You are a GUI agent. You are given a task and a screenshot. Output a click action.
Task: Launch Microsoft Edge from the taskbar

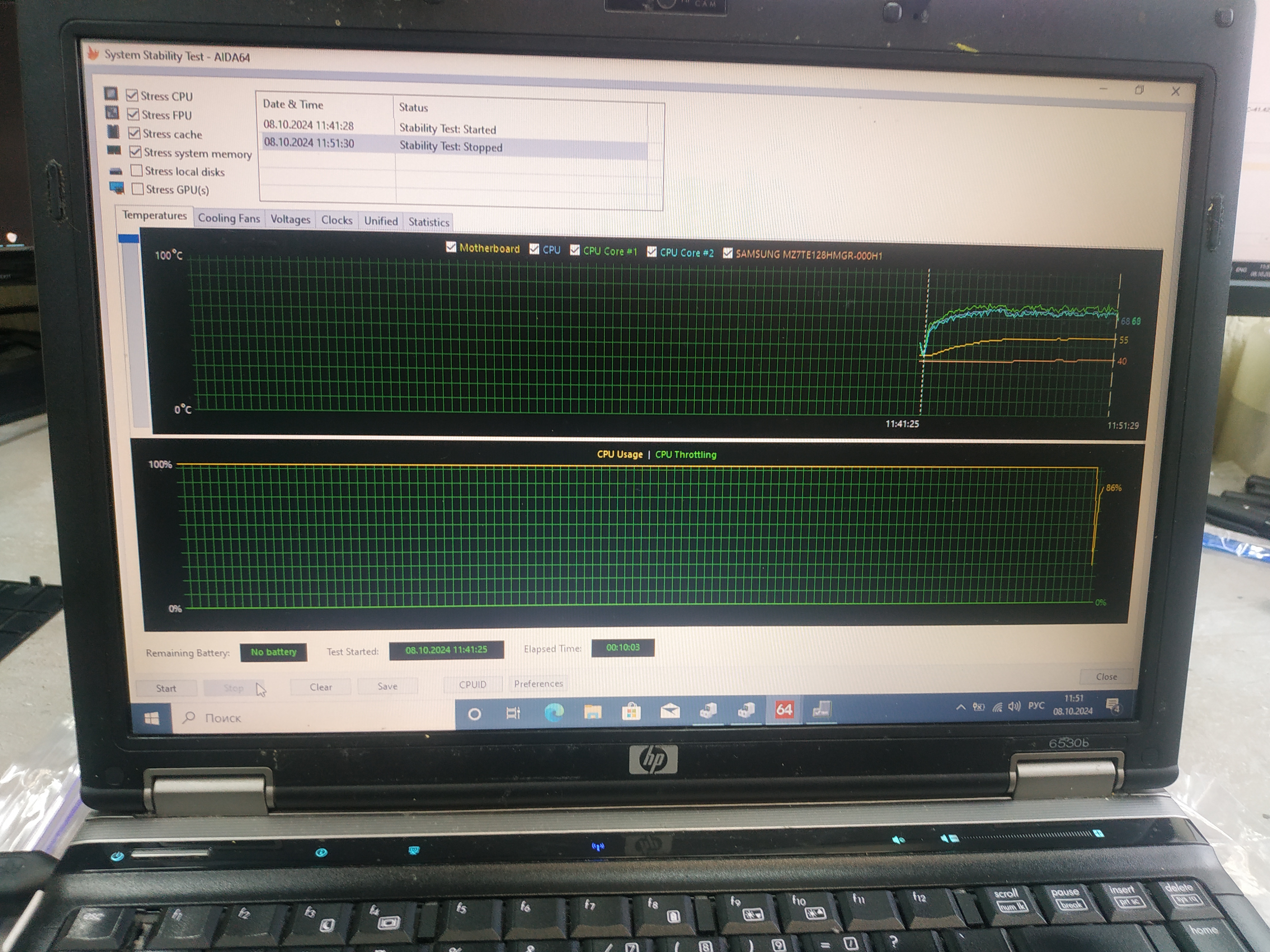tap(554, 712)
